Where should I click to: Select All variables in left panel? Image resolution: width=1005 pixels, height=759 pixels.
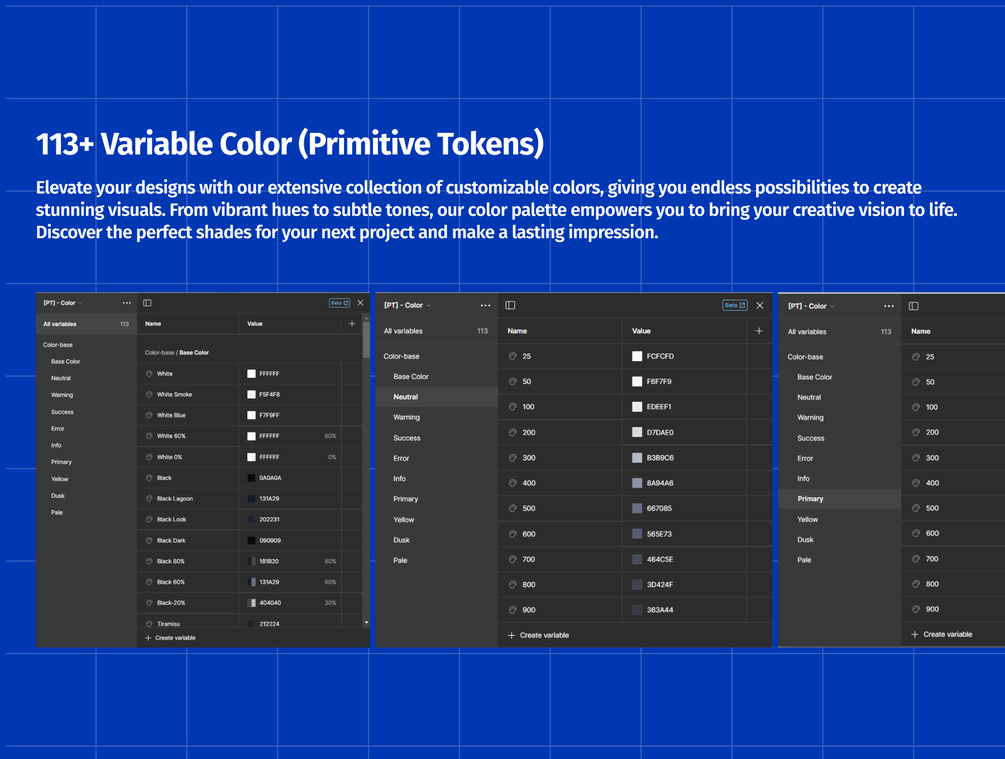[87, 324]
